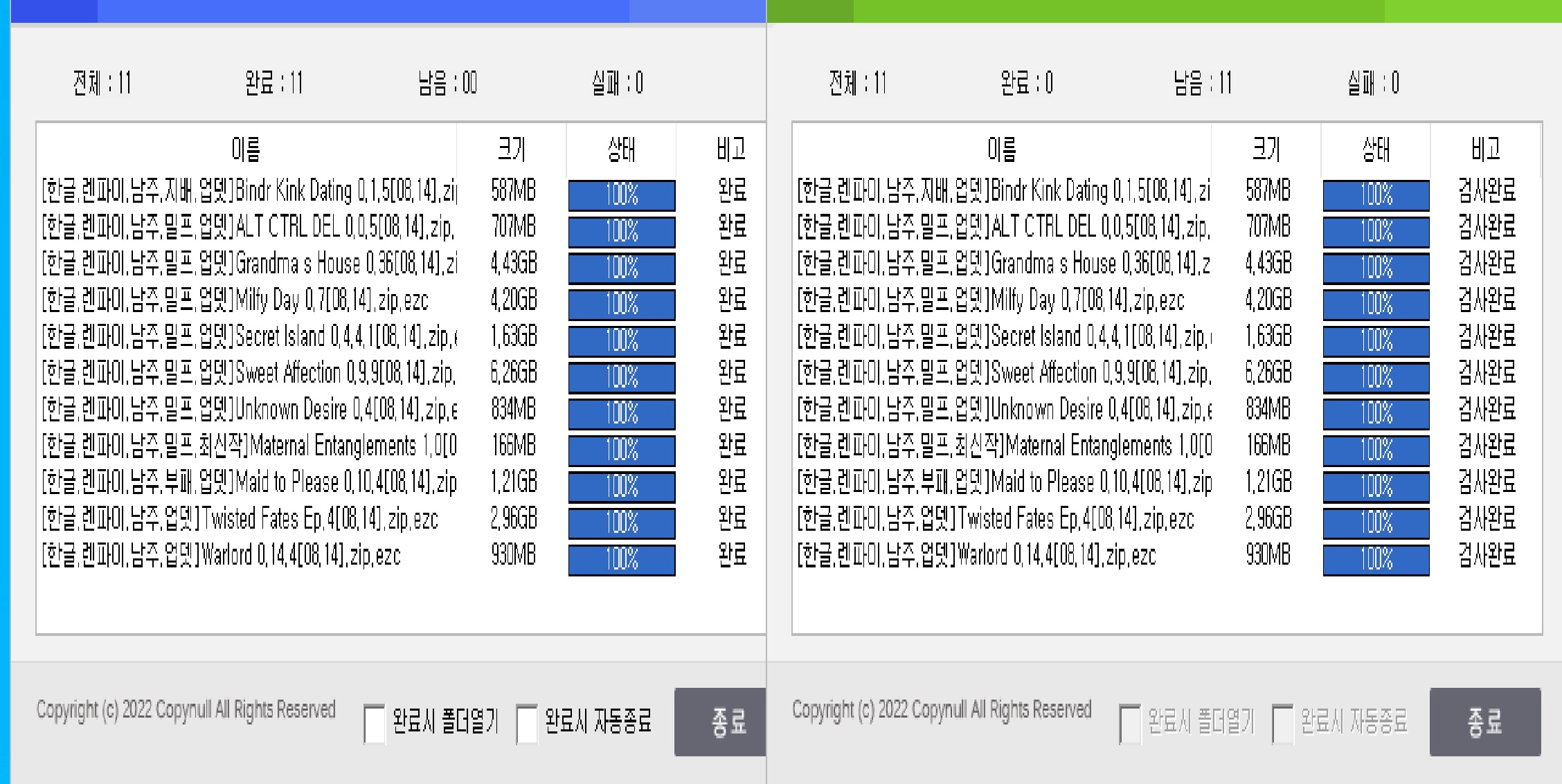The width and height of the screenshot is (1562, 784).
Task: Click 완료 status of Unknown Desire row on left
Action: [x=732, y=410]
